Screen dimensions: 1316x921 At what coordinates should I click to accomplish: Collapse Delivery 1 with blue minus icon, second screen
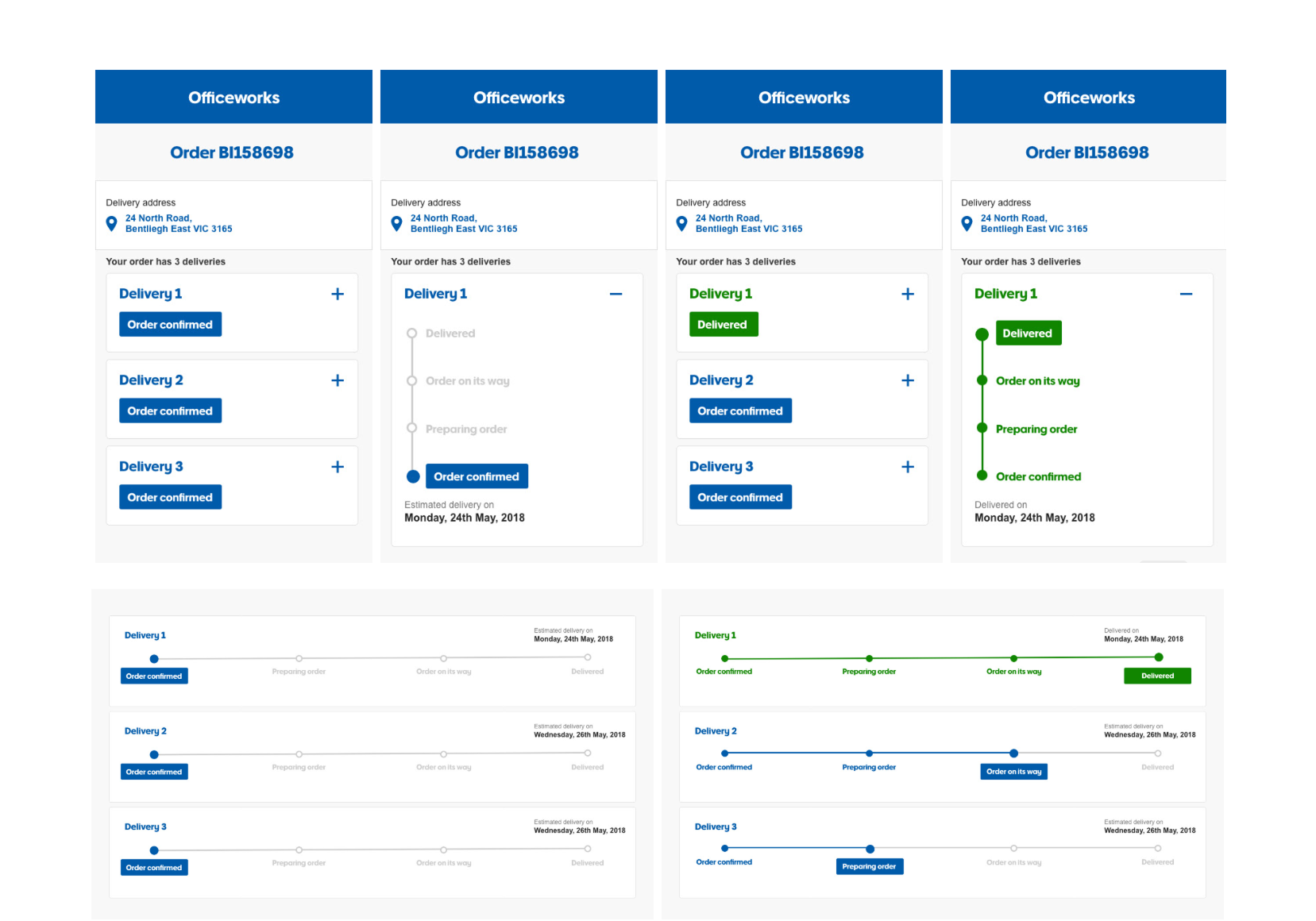pyautogui.click(x=616, y=294)
